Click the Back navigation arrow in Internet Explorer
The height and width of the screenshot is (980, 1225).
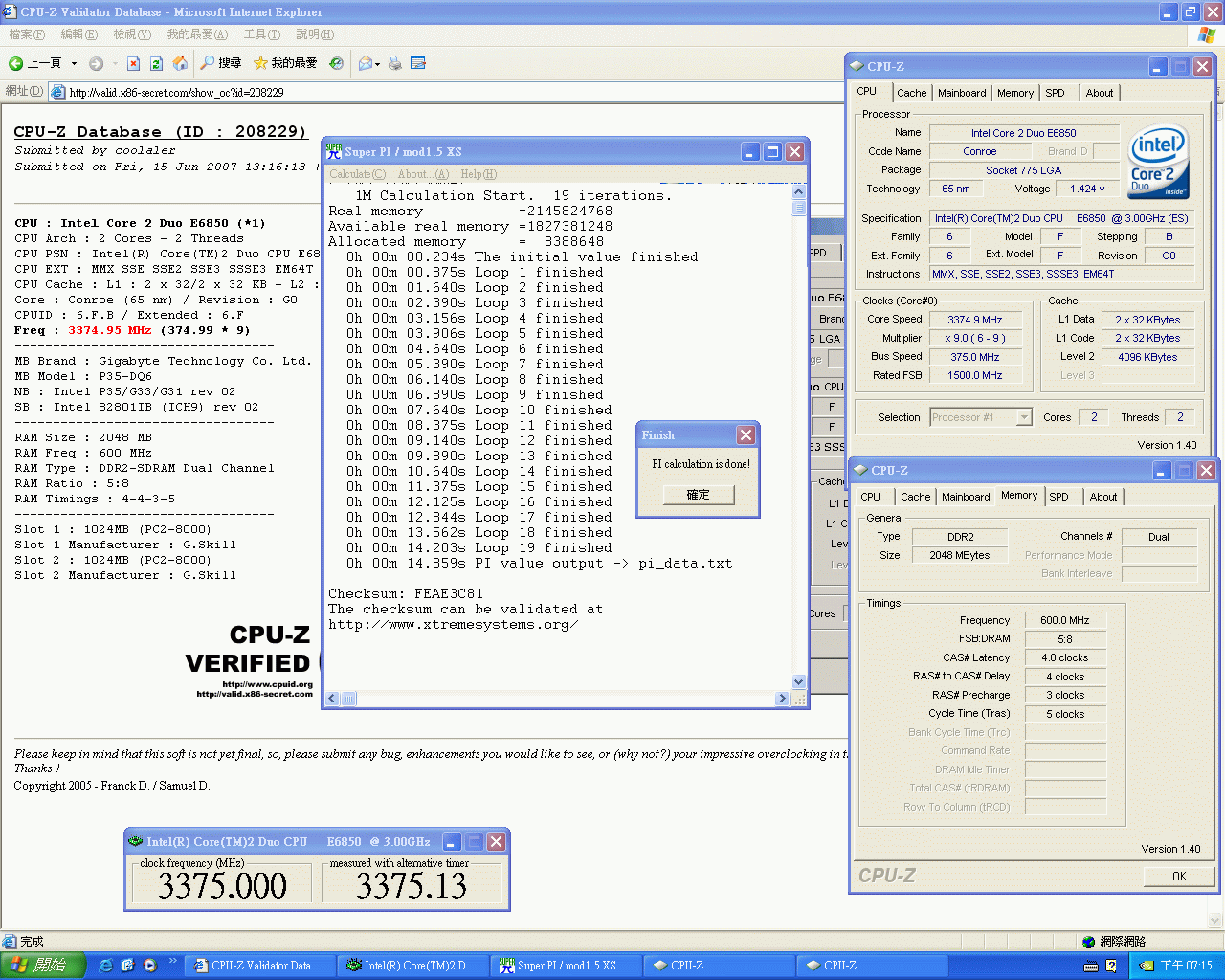[x=17, y=64]
